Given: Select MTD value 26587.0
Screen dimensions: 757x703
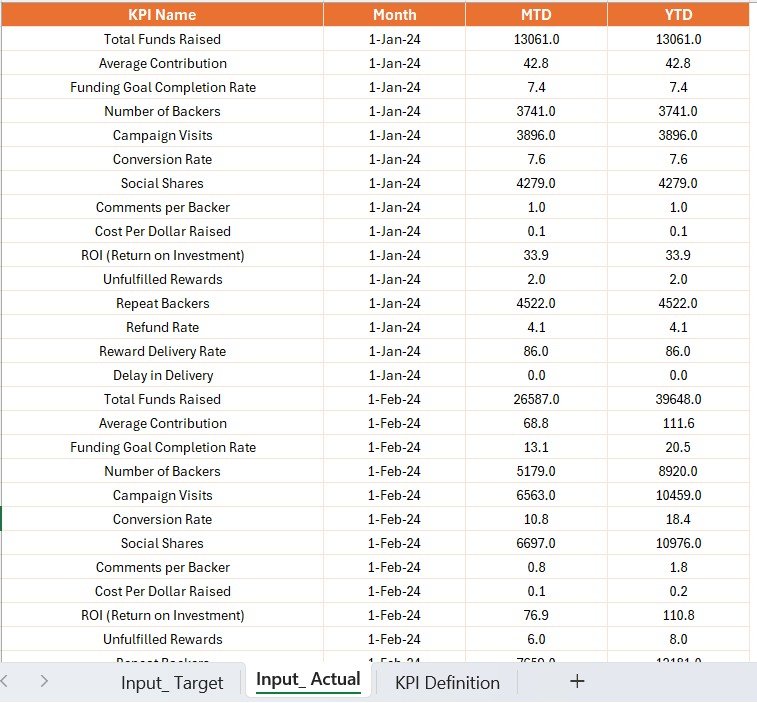Looking at the screenshot, I should pyautogui.click(x=536, y=399).
